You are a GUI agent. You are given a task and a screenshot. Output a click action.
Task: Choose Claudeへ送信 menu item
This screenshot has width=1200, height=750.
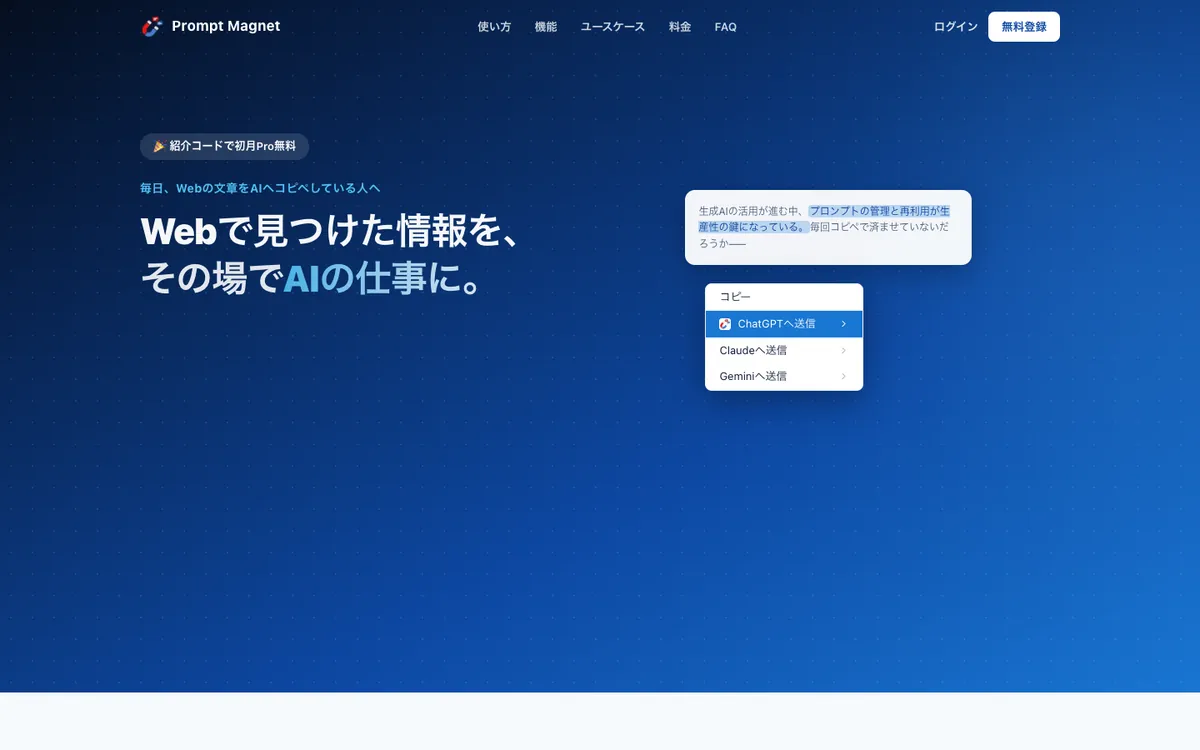784,350
